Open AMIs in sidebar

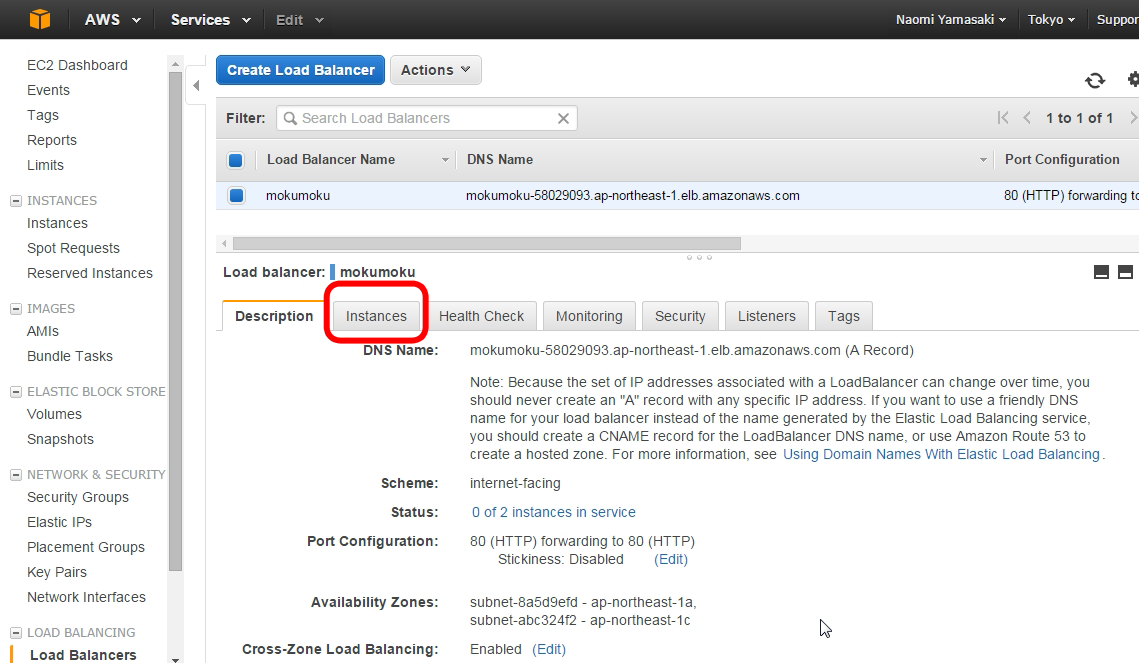(43, 331)
